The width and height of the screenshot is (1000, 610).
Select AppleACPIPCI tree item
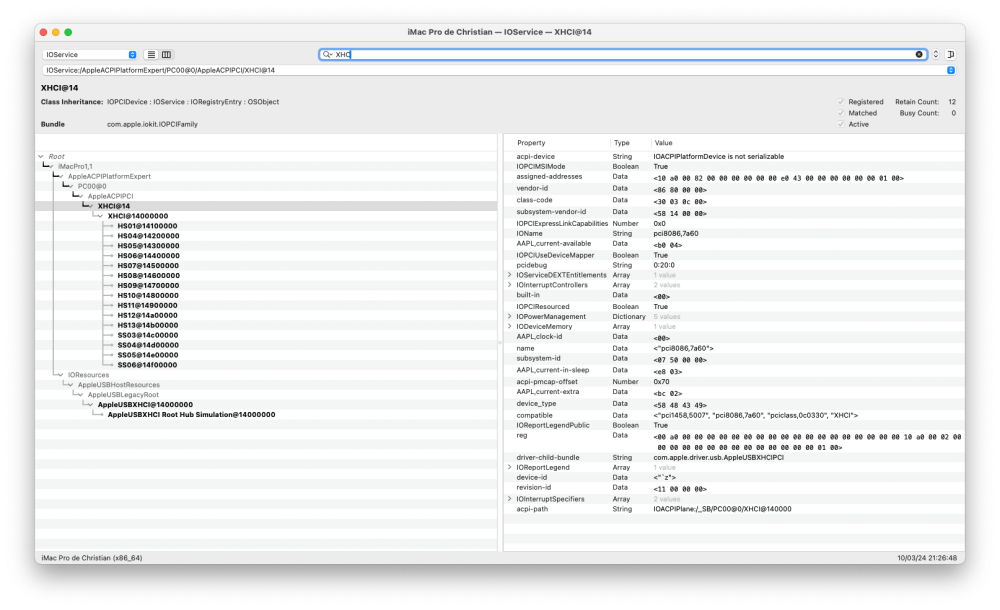click(x=110, y=197)
